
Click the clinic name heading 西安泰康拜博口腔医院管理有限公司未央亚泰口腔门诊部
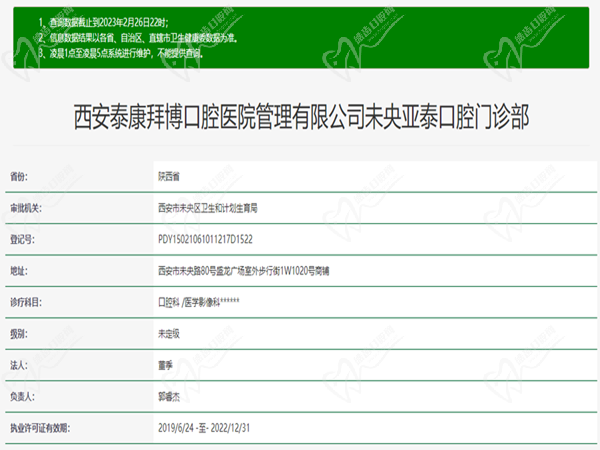point(301,117)
